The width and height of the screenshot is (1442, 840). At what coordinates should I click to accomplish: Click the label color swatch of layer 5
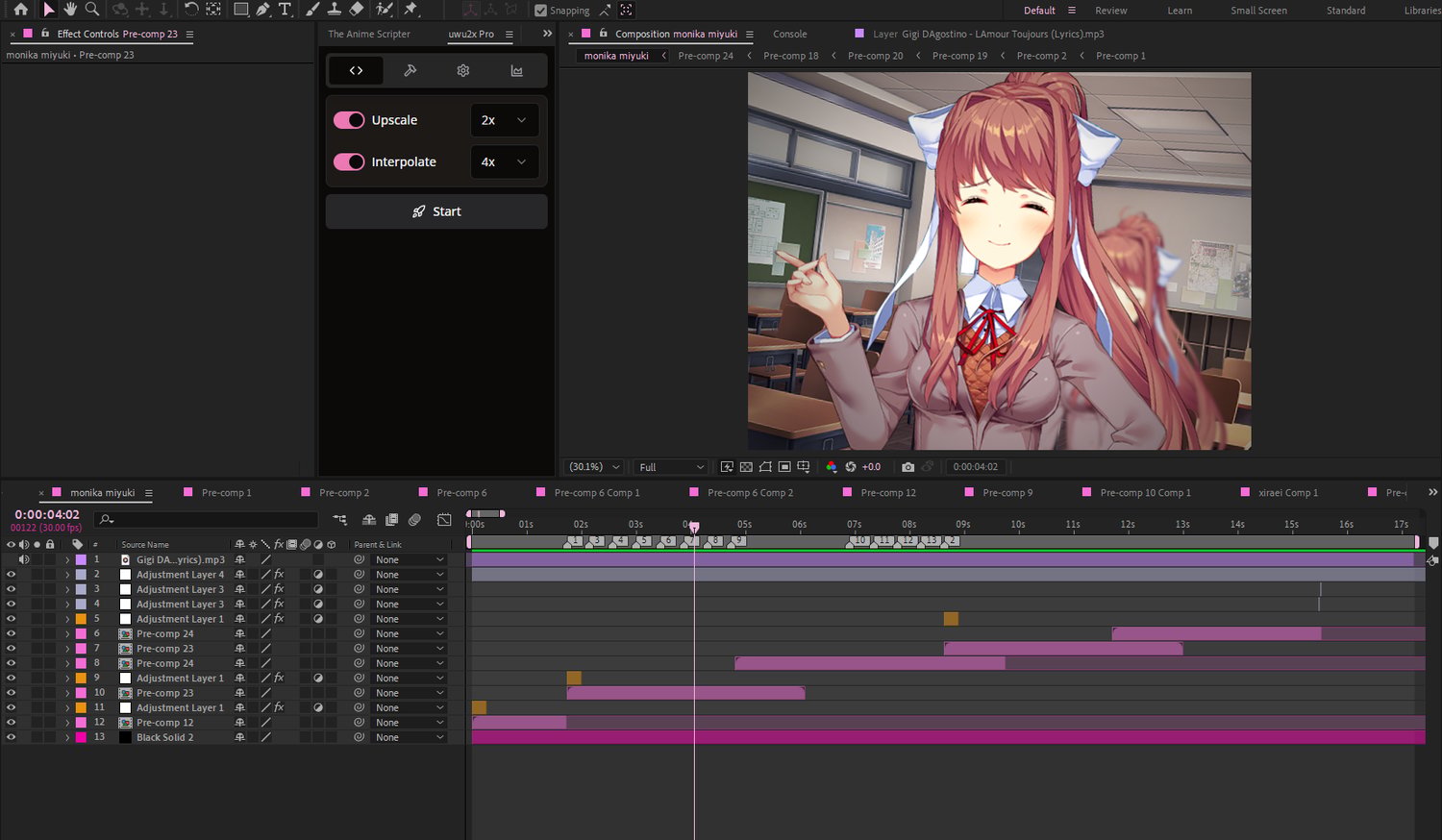tap(81, 619)
